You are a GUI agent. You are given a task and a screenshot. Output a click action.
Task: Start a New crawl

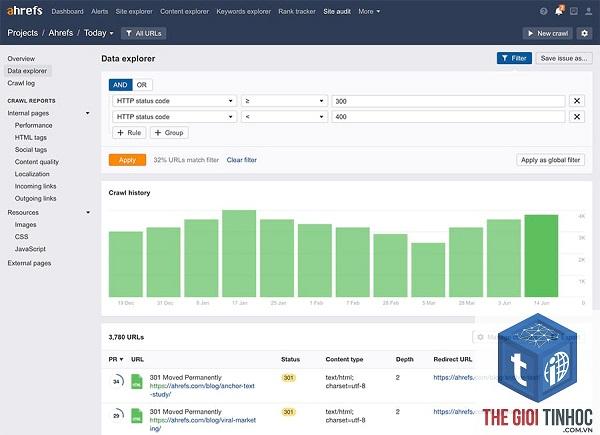tap(548, 33)
